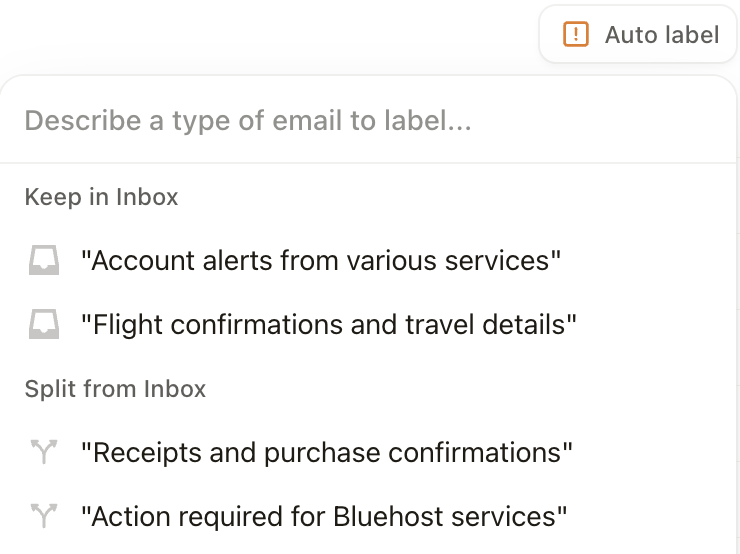Select "Receipts and purchase confirmations" suggestion
740x554 pixels.
326,453
